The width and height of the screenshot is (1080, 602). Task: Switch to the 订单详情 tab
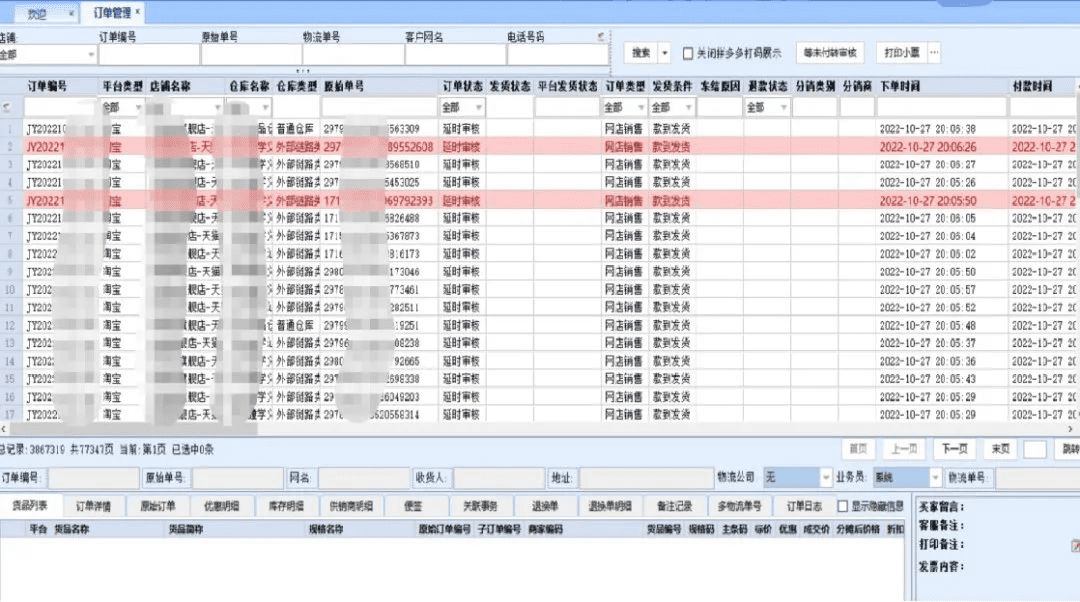93,506
